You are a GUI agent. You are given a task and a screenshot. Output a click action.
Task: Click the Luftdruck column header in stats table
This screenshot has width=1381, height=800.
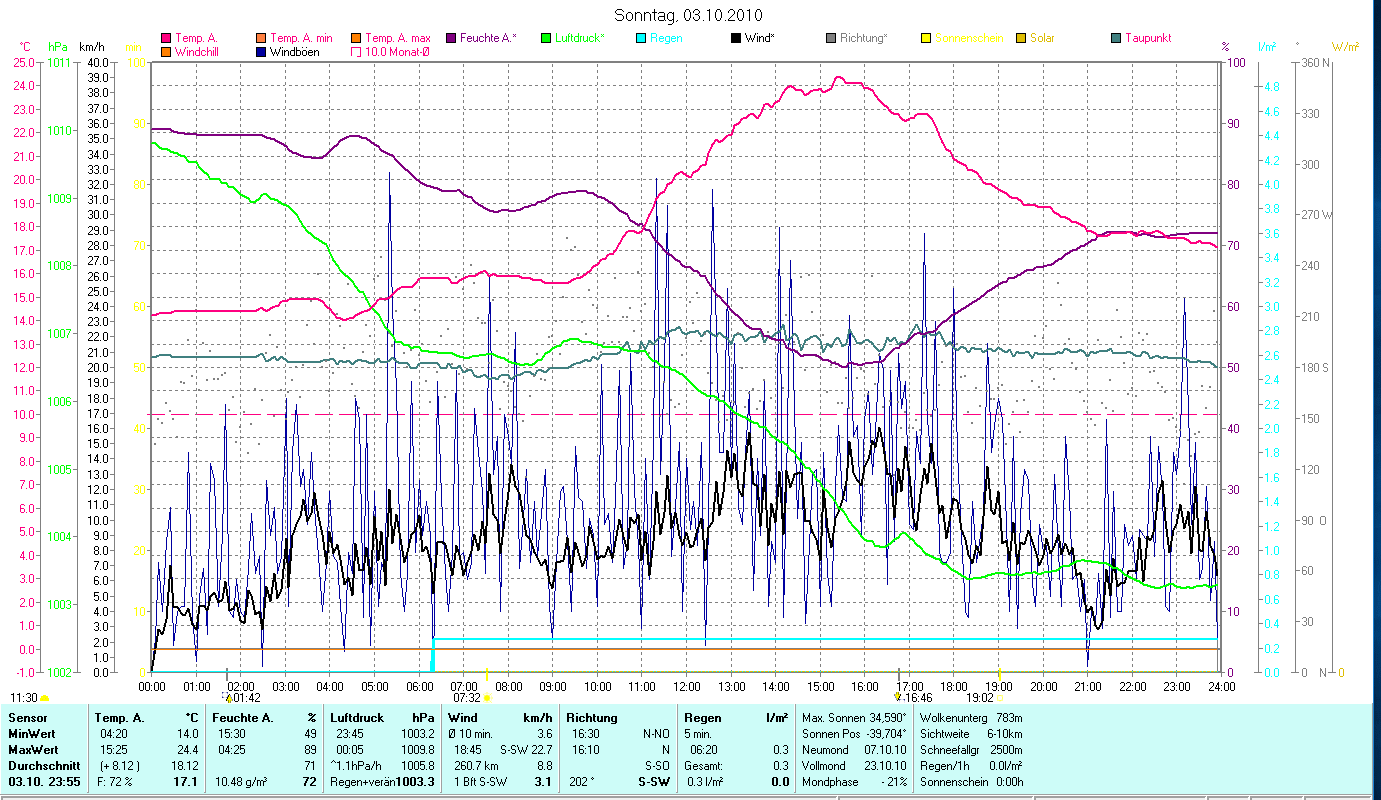pos(356,718)
